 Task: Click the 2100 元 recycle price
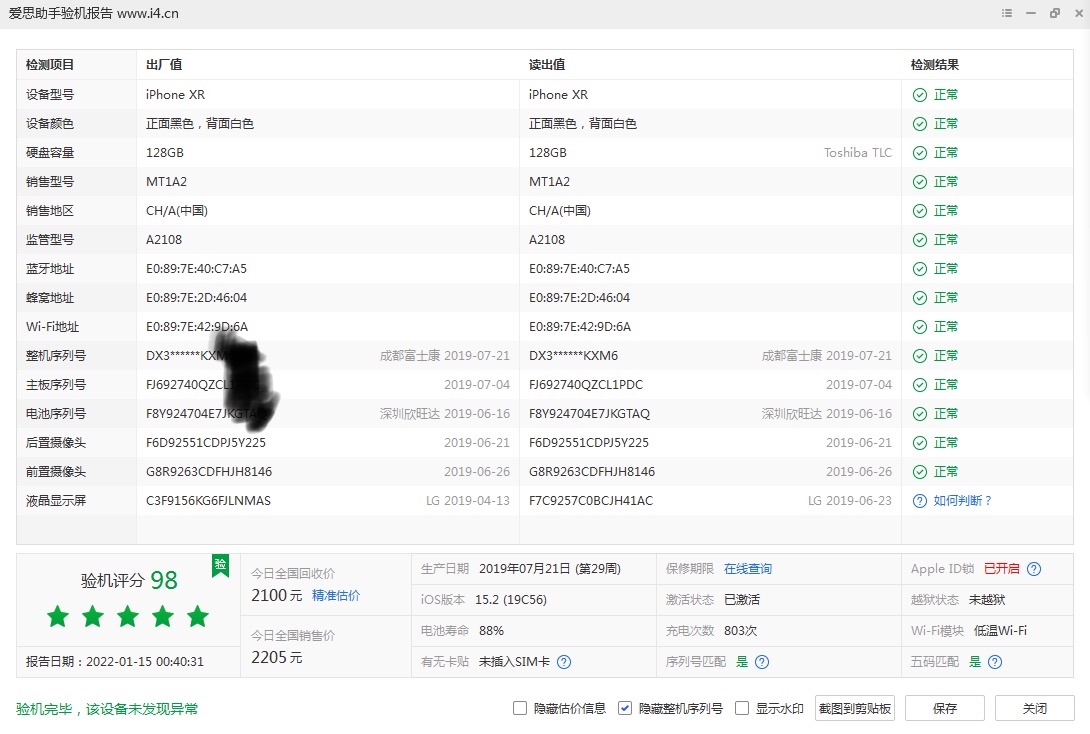coord(277,596)
